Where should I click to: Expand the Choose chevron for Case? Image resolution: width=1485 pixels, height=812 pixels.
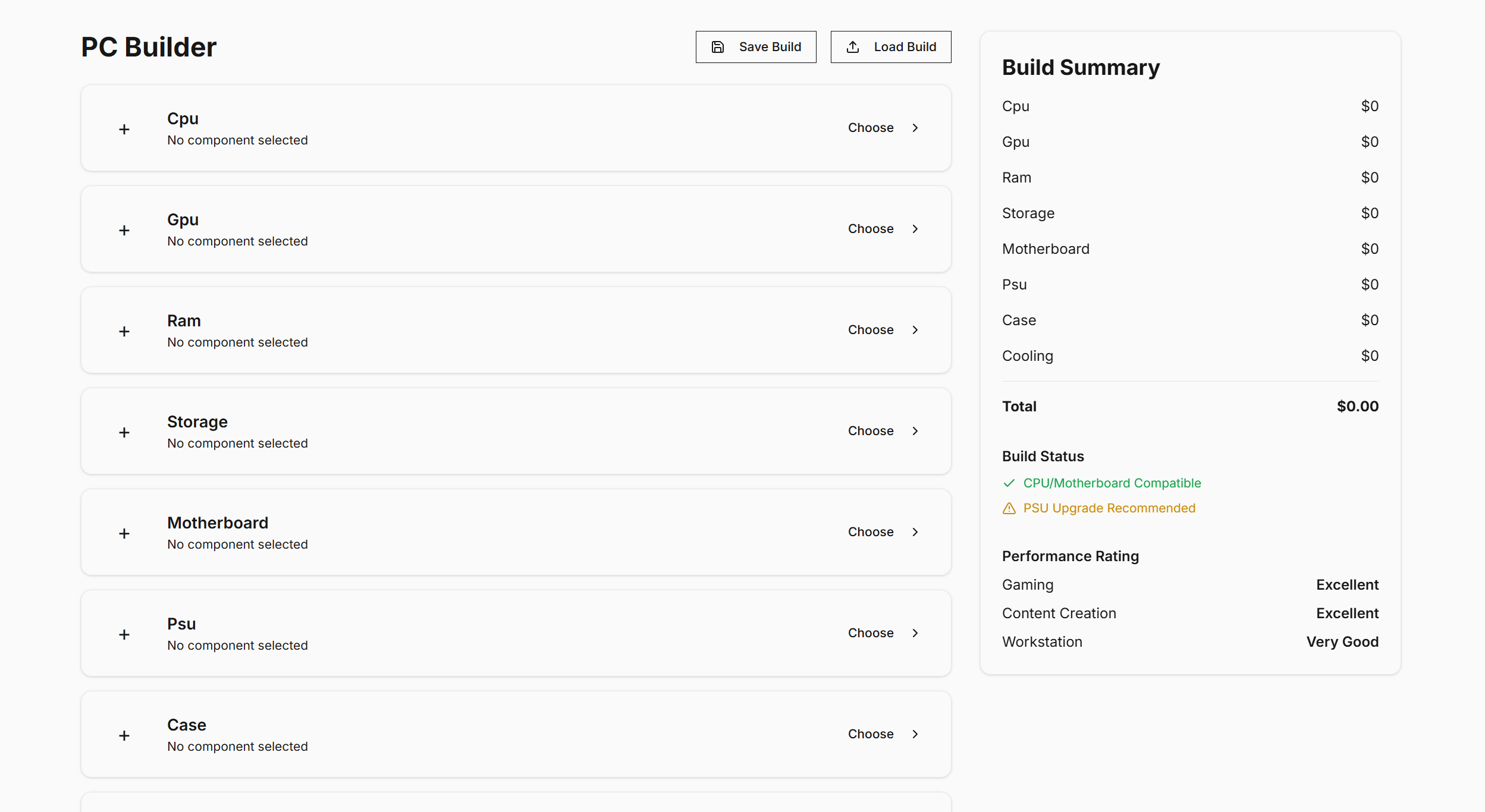[x=915, y=734]
